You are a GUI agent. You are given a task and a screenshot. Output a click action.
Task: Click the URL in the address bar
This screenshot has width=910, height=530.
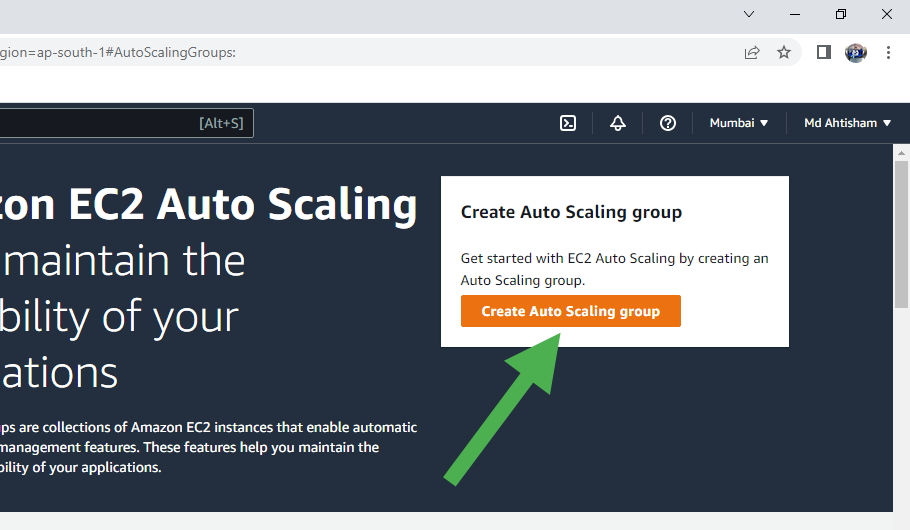click(x=120, y=52)
